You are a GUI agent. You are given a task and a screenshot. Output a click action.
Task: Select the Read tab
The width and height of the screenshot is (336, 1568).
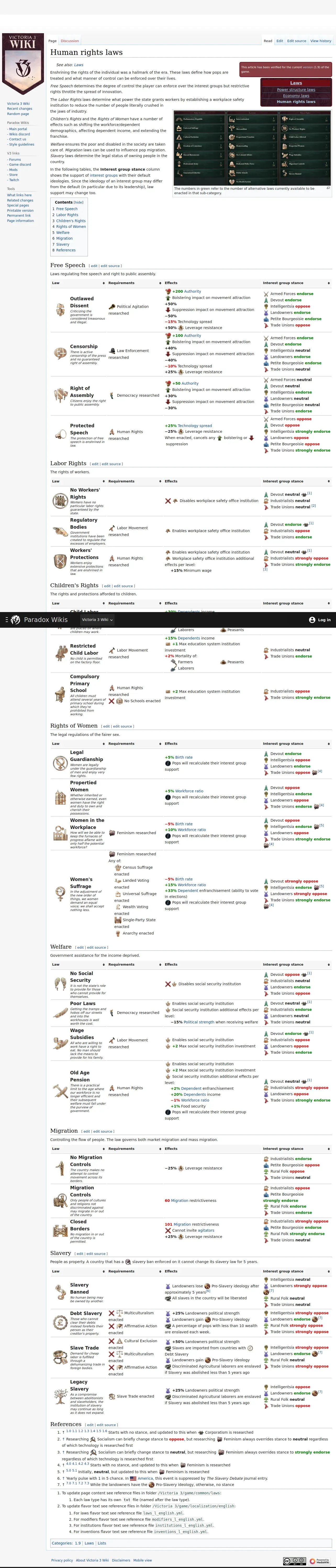pyautogui.click(x=268, y=41)
